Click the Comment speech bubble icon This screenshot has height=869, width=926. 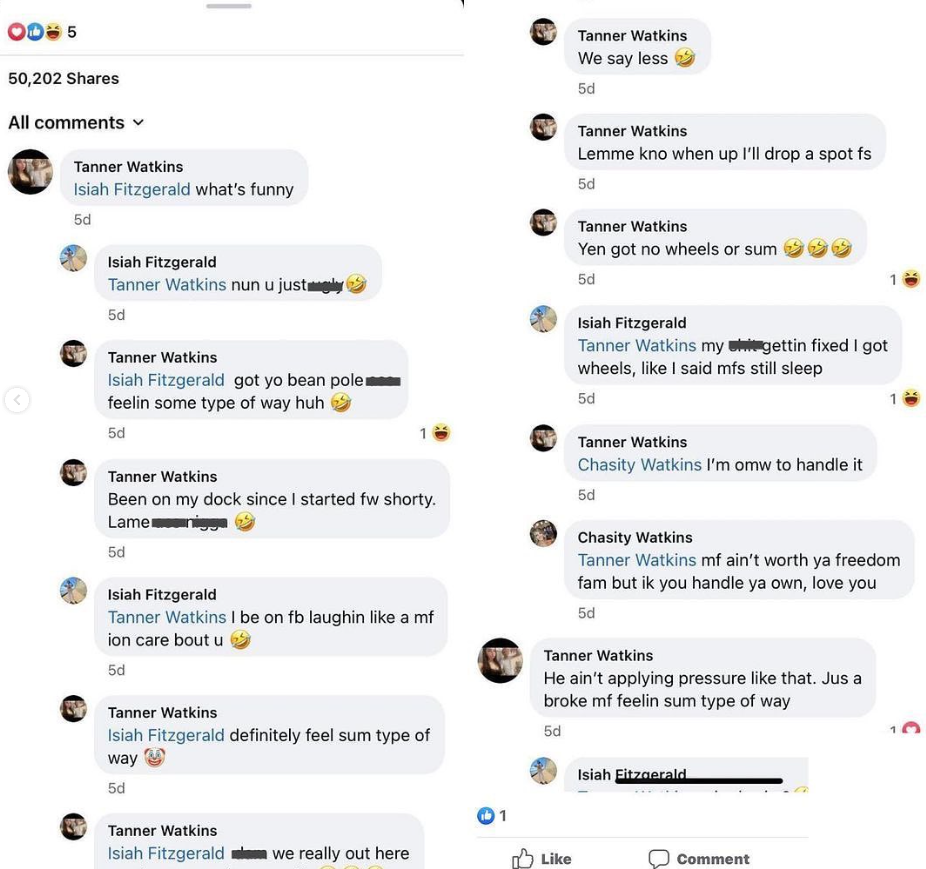658,858
